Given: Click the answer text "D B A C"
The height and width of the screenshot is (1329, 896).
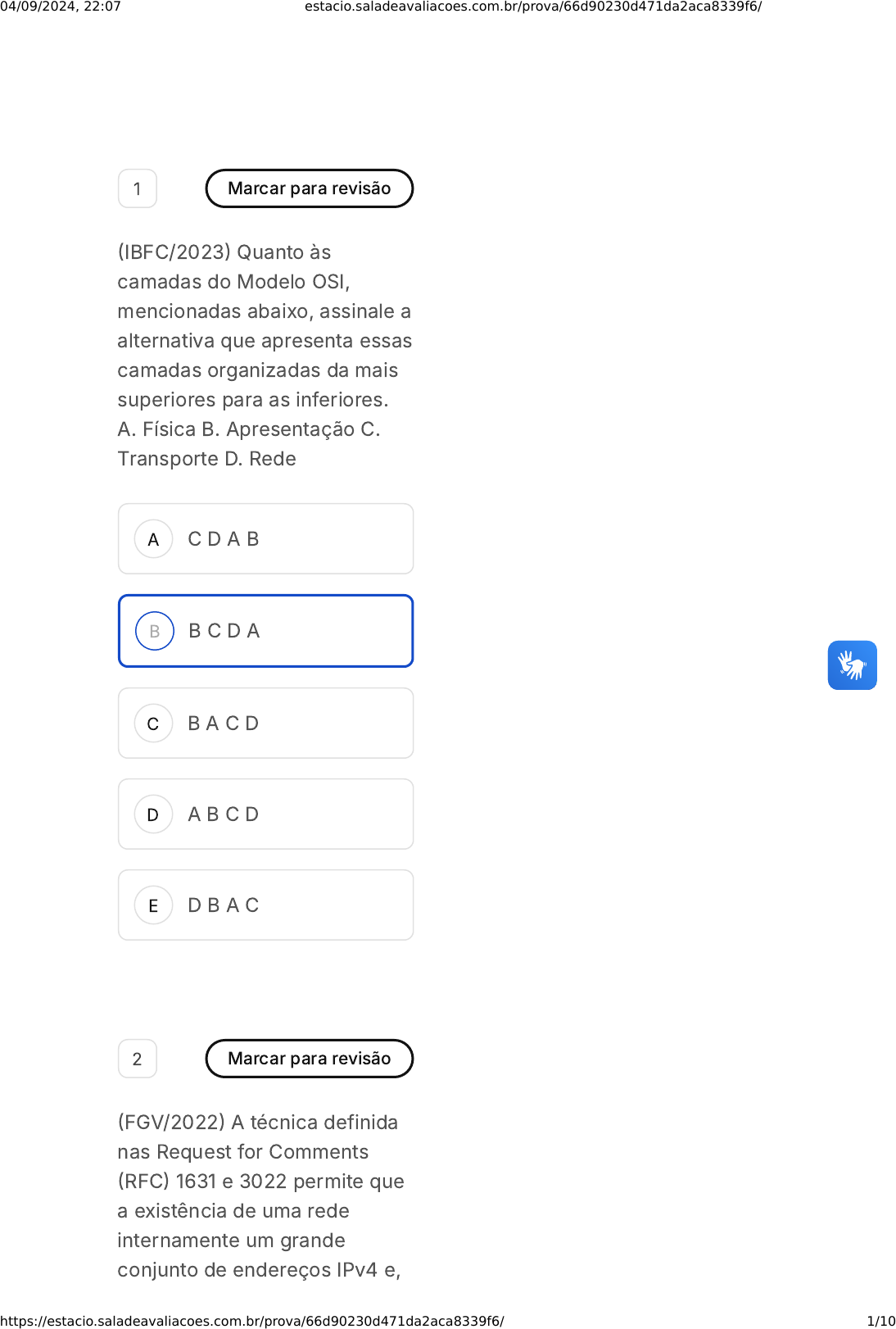Looking at the screenshot, I should pos(224,905).
